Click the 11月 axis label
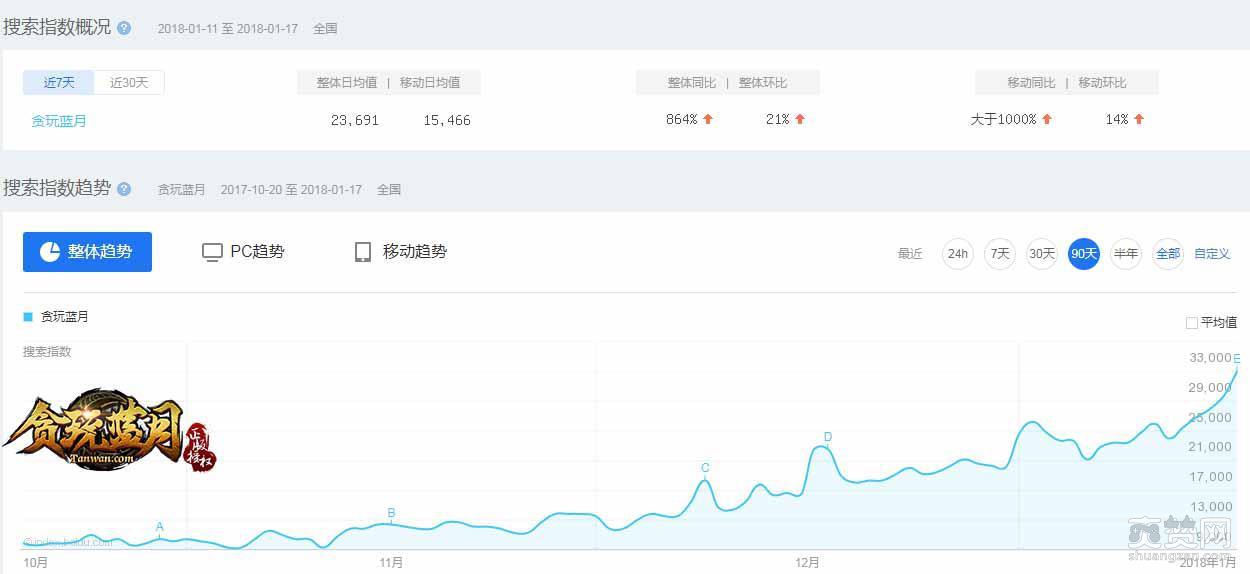Viewport: 1250px width, 574px height. [392, 563]
